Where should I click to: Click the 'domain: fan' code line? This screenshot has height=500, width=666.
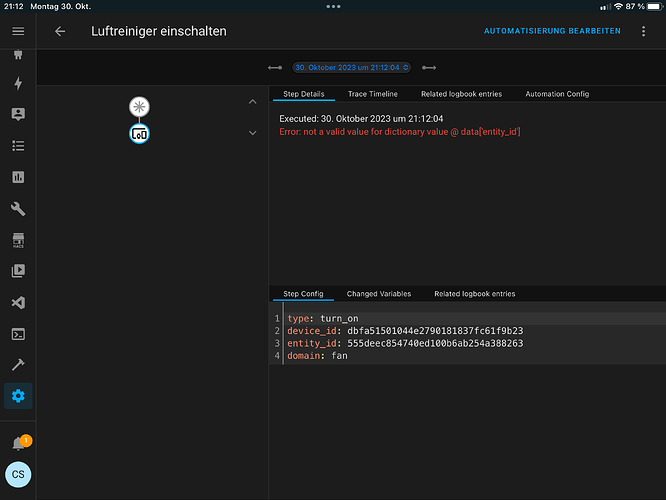317,356
